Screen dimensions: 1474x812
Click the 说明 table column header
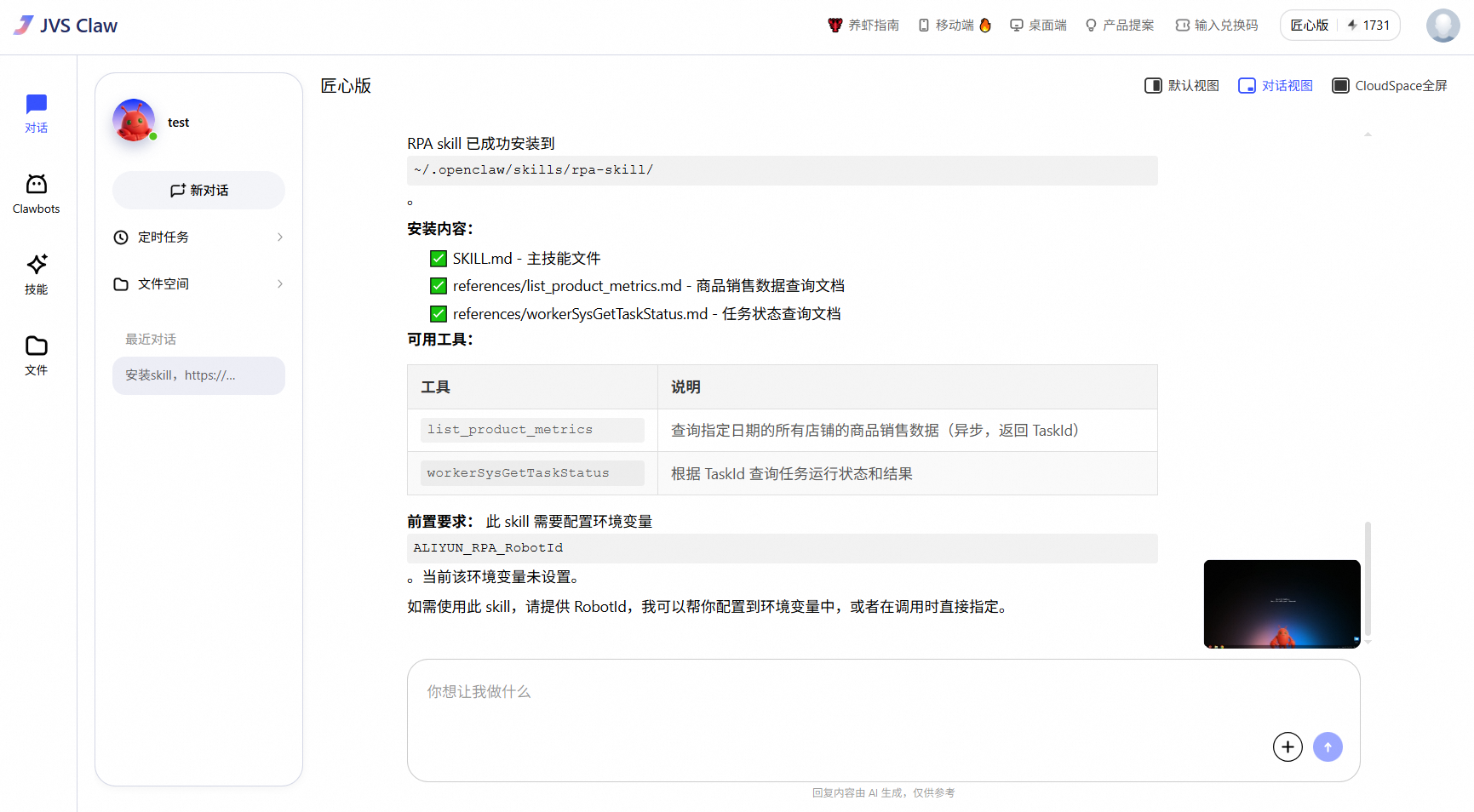tap(908, 387)
